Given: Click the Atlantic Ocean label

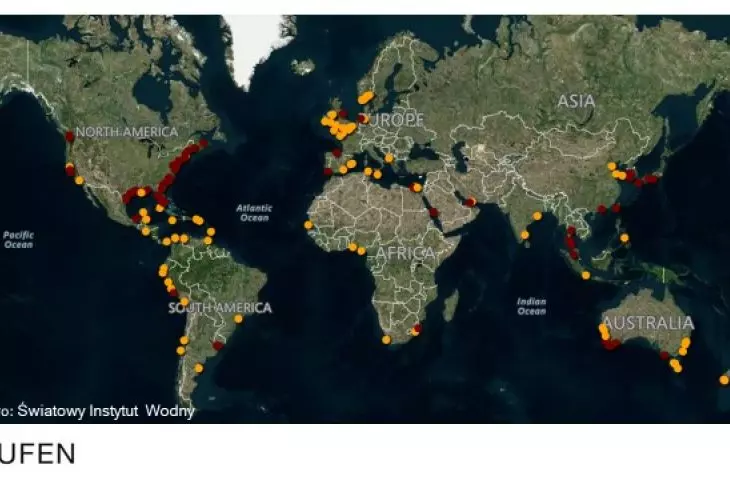Looking at the screenshot, I should 254,213.
